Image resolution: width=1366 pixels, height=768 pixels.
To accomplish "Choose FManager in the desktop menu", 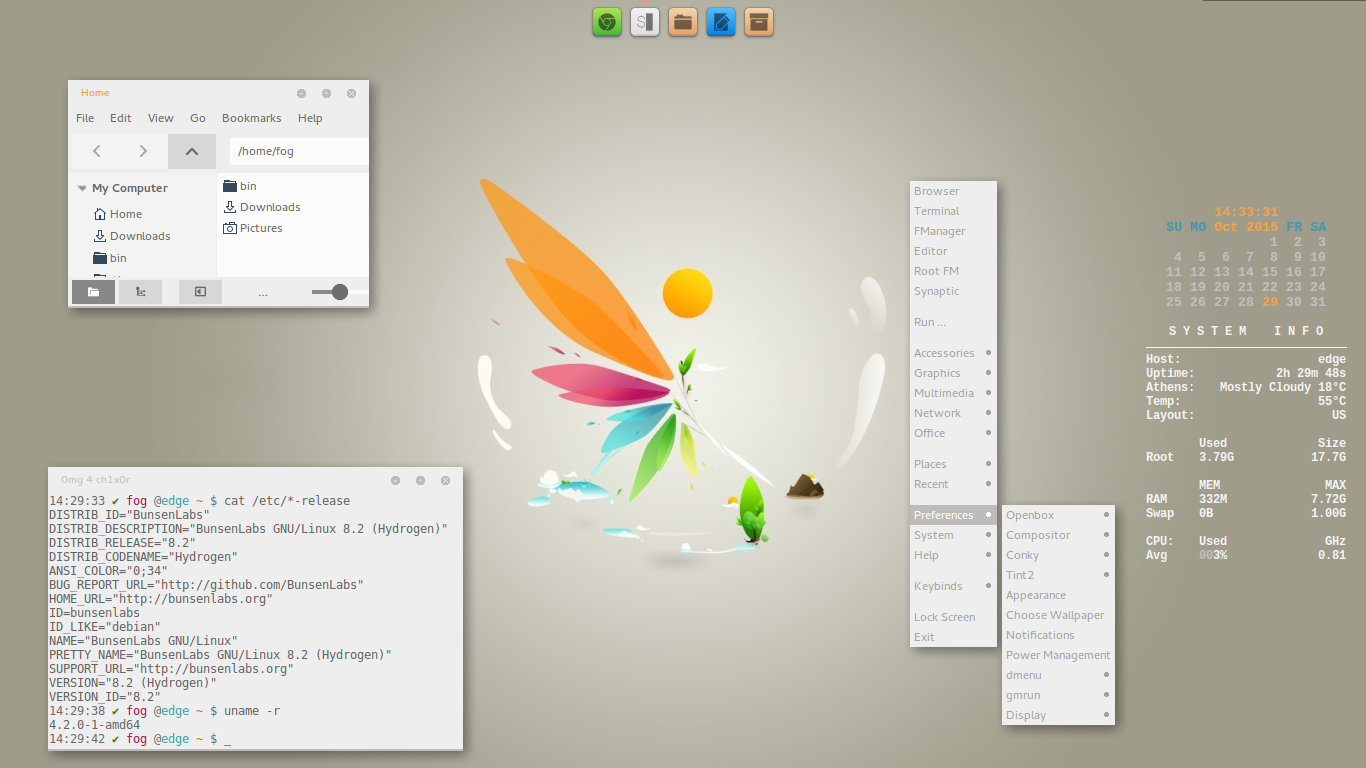I will pos(953,231).
